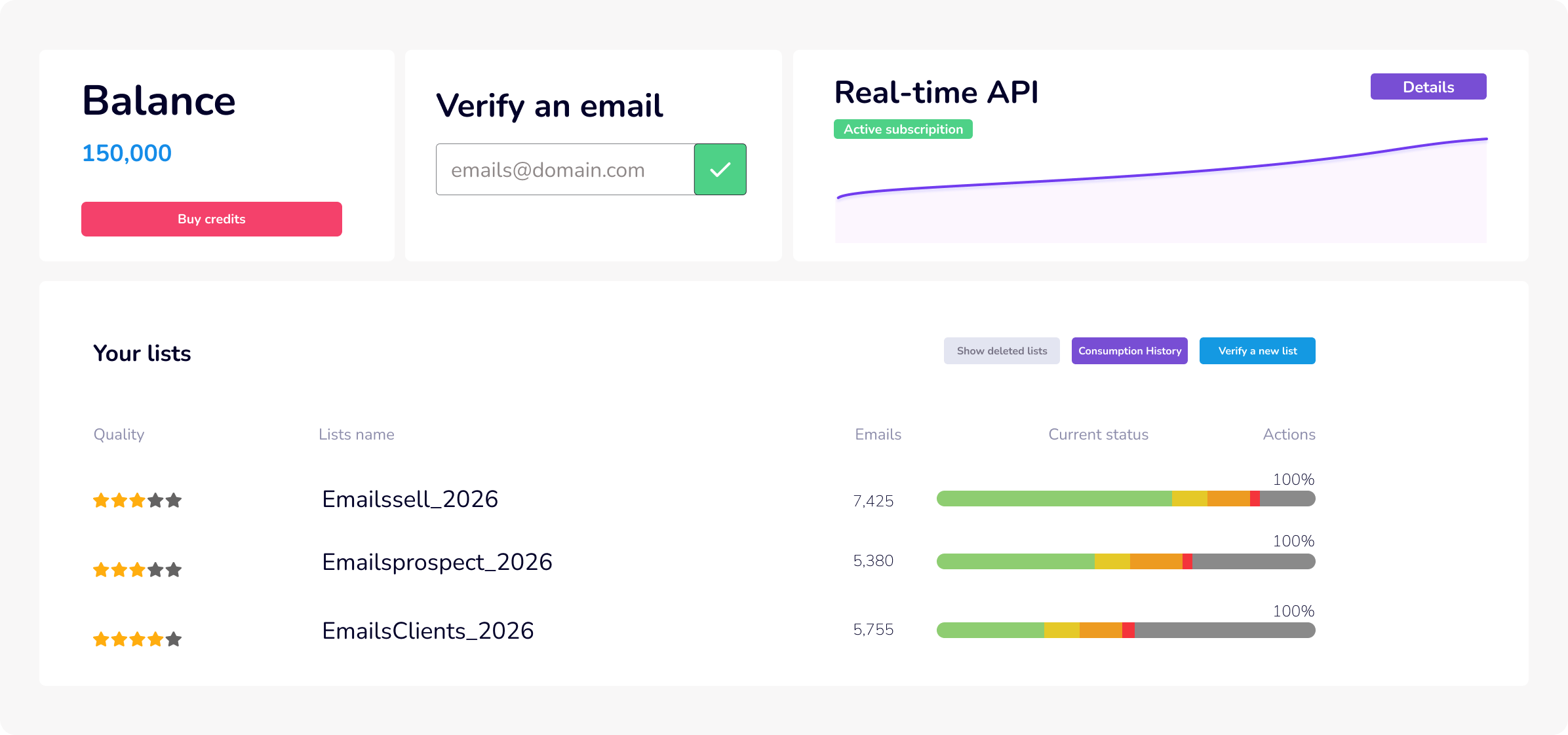Click the Emailssell_2026 status progress bar
Viewport: 1568px width, 735px height.
tap(1125, 499)
